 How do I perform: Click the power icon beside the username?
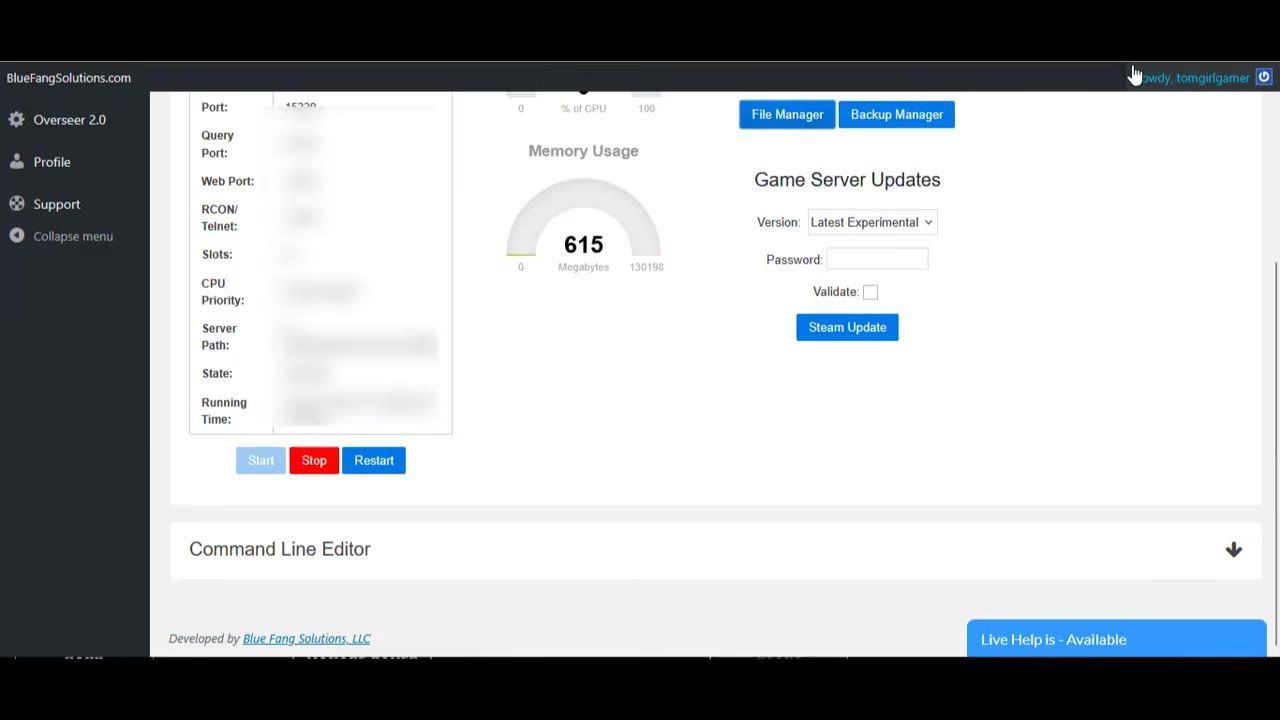pos(1264,77)
